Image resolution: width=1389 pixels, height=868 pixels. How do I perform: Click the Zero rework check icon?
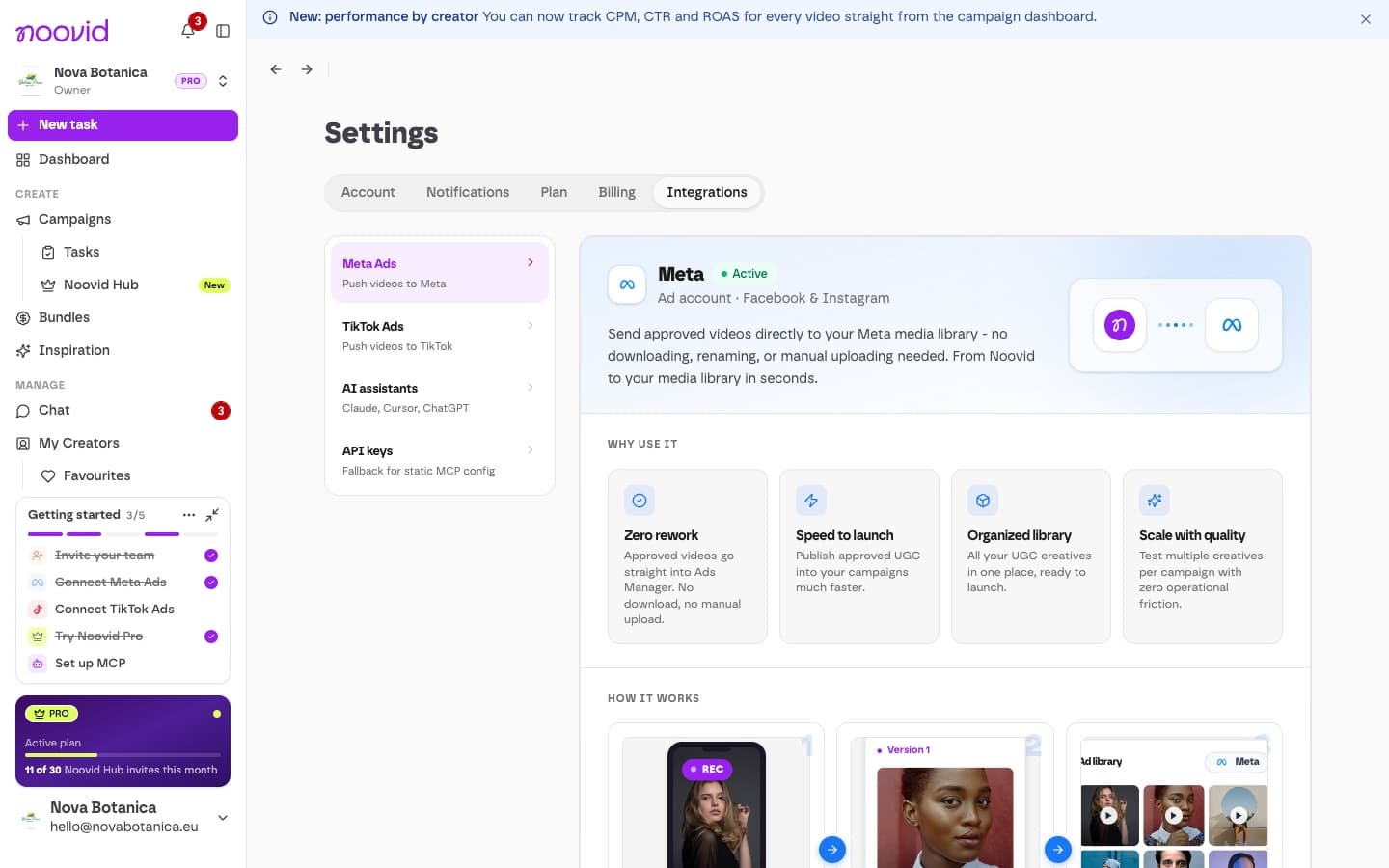[640, 501]
